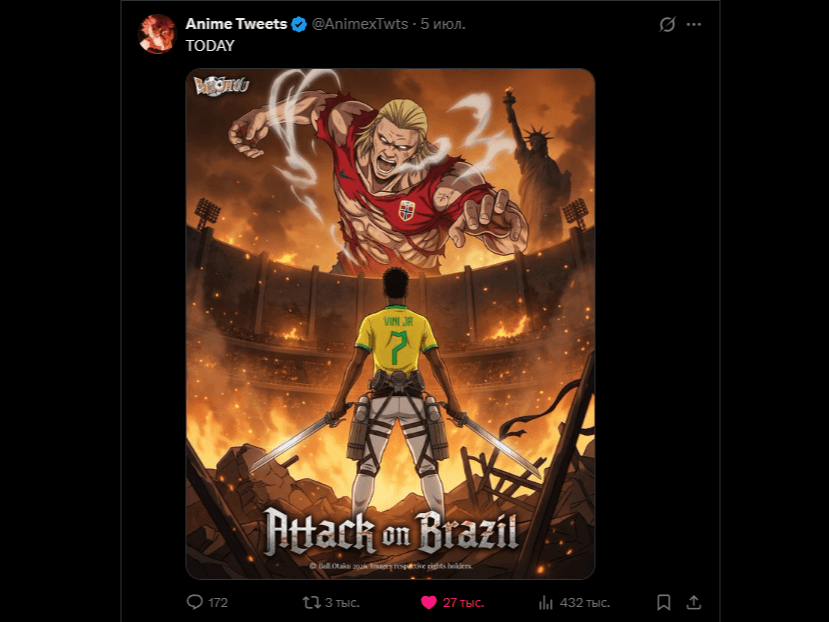Click the Anime Tweets display name
This screenshot has width=829, height=622.
tap(236, 24)
